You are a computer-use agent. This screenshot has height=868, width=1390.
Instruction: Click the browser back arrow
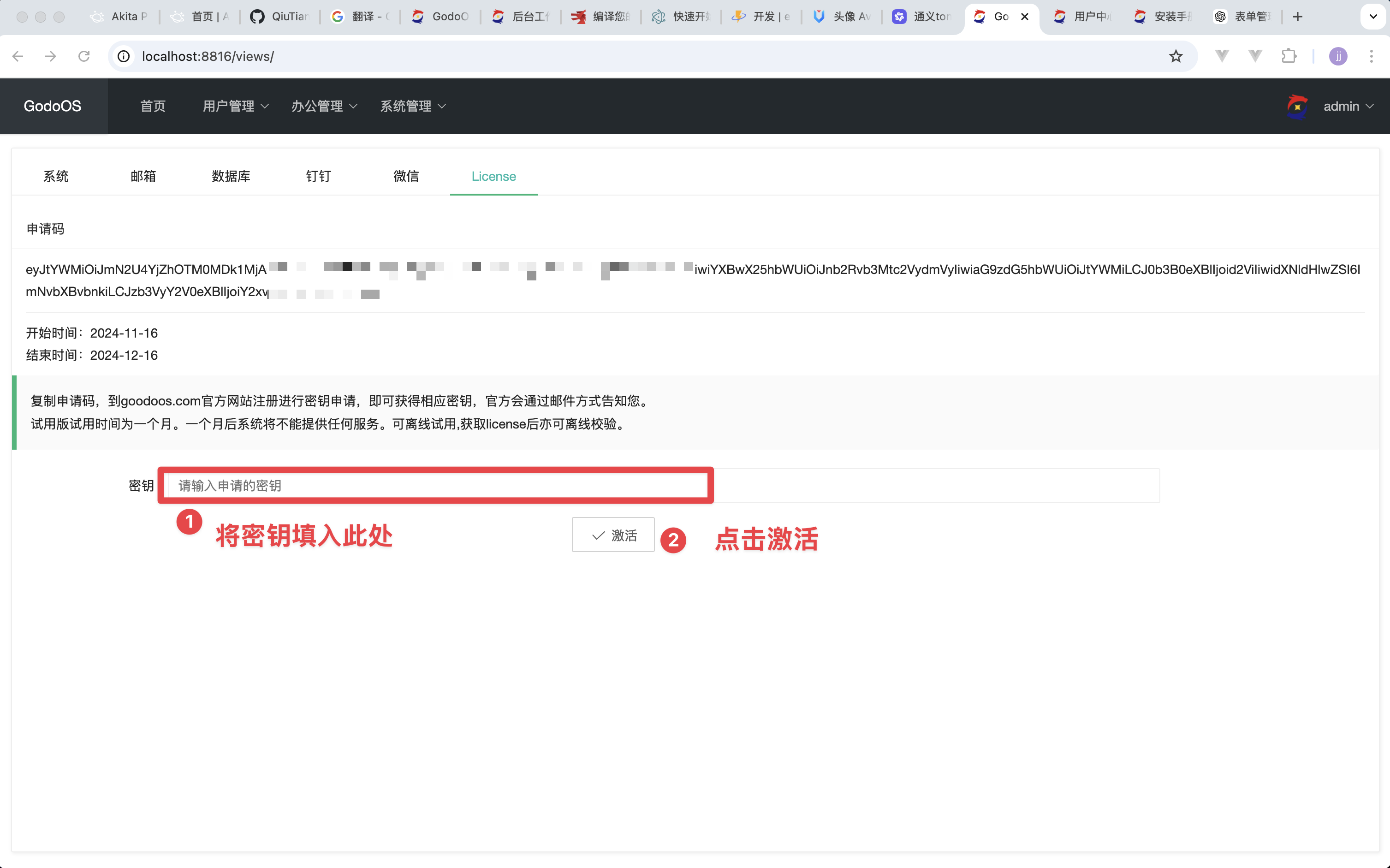point(18,56)
